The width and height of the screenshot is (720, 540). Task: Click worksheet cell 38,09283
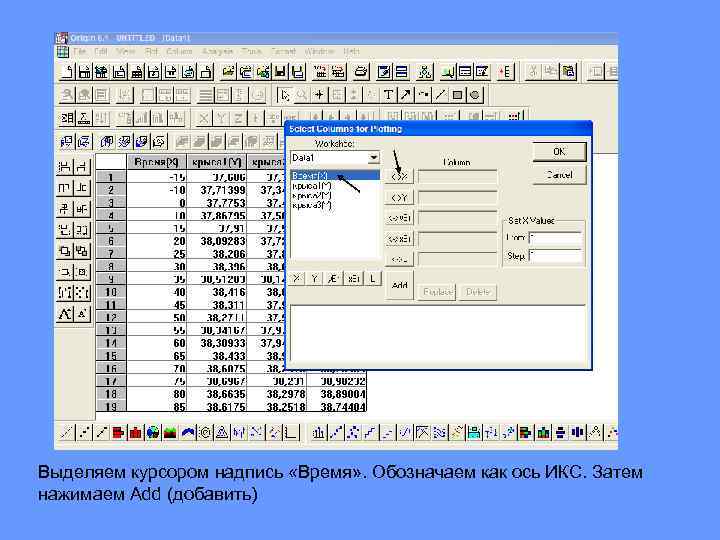(x=217, y=241)
